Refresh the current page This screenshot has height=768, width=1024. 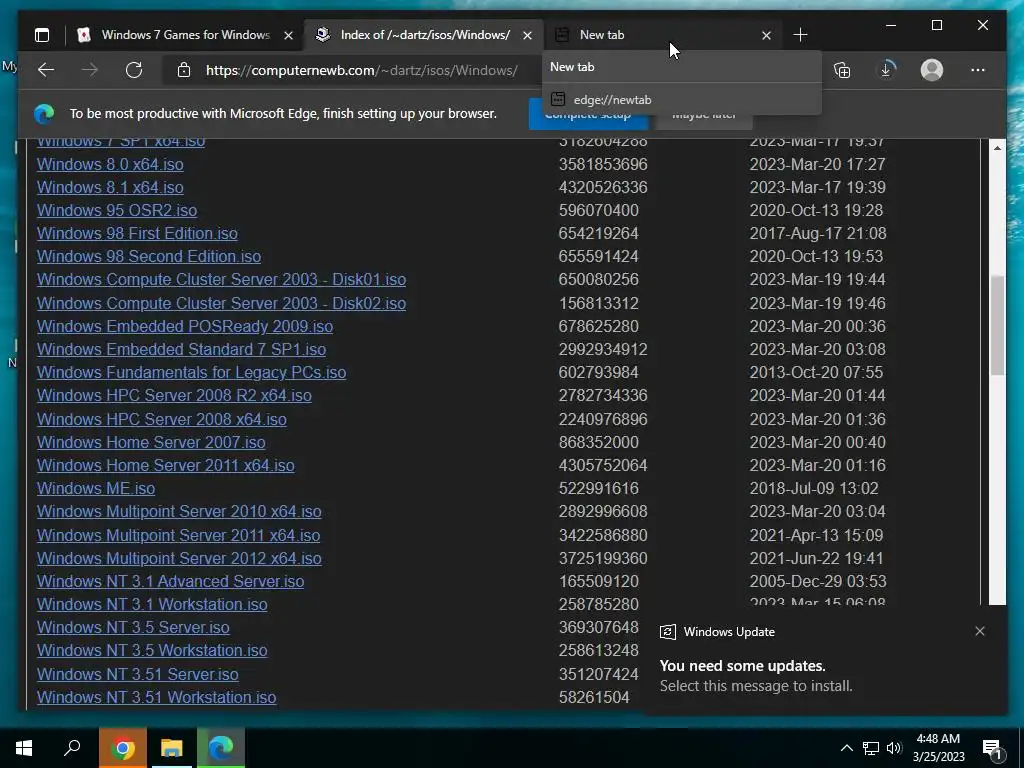pos(134,70)
